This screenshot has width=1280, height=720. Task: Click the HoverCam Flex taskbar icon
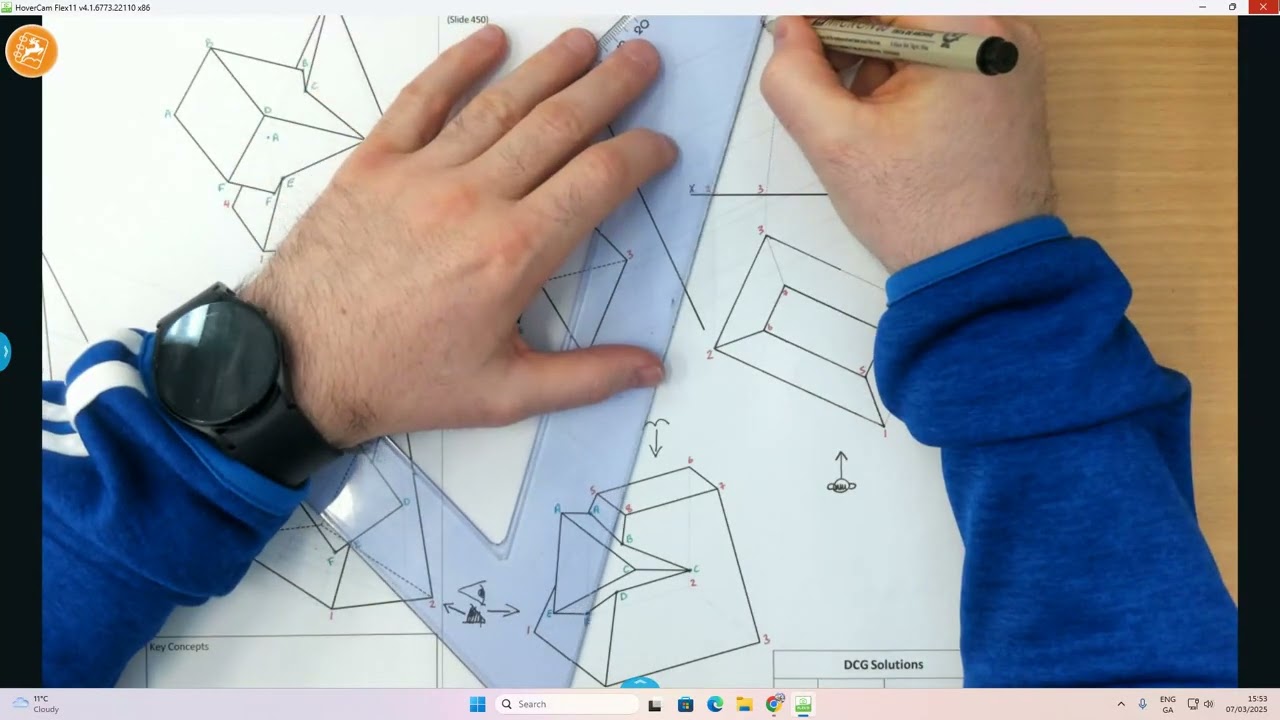(803, 704)
